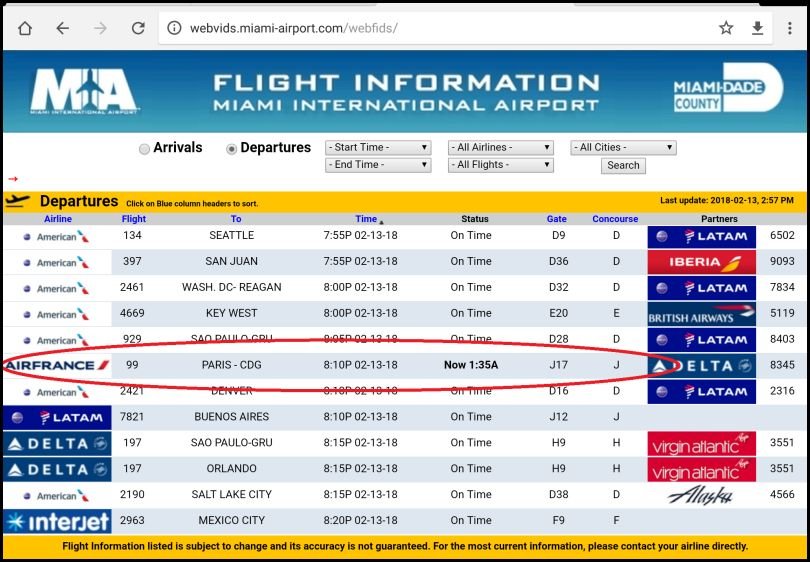Click LATAM logo in flight 7821 row
This screenshot has height=562, width=810.
pos(57,417)
